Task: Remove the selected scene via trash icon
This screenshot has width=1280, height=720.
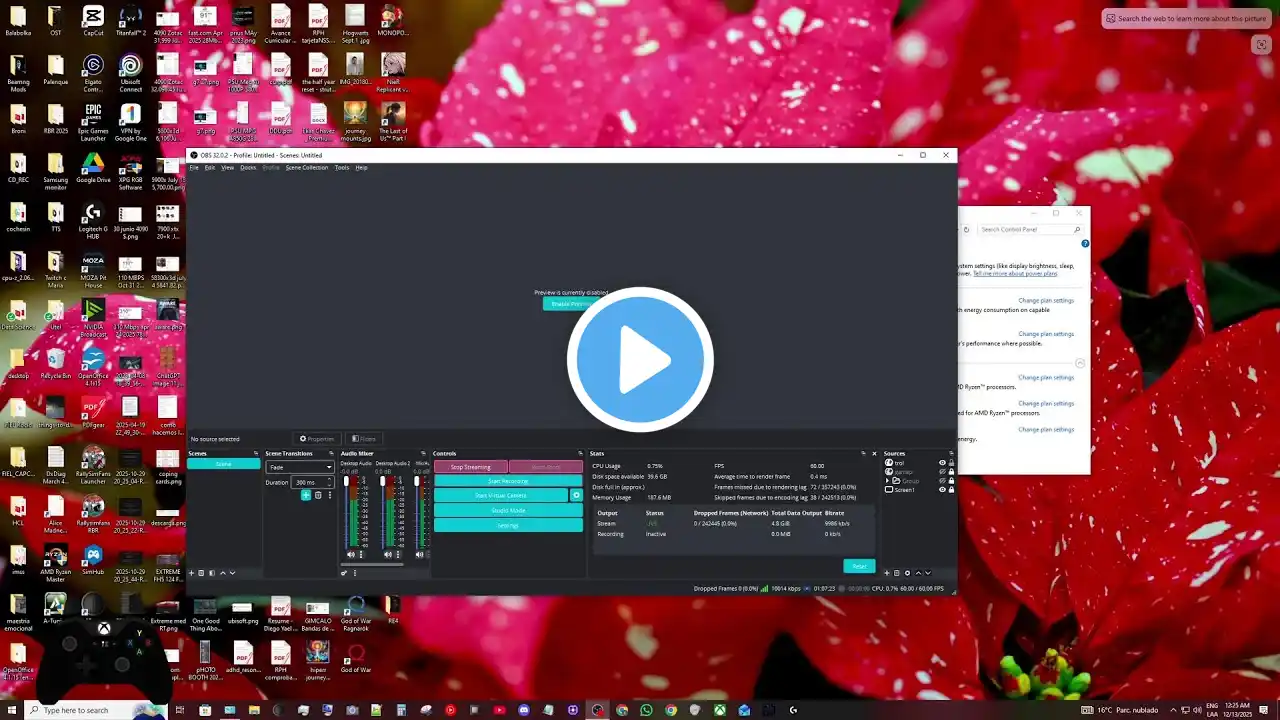Action: click(x=201, y=573)
